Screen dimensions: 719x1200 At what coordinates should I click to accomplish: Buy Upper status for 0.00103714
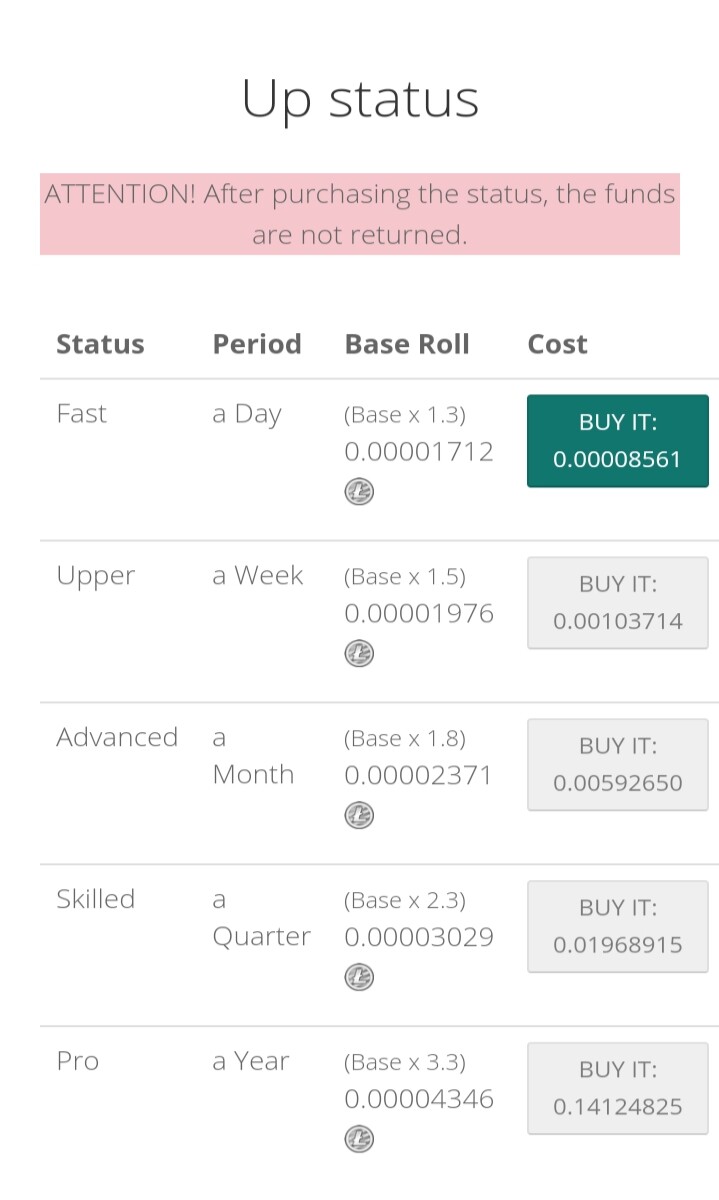click(x=618, y=603)
